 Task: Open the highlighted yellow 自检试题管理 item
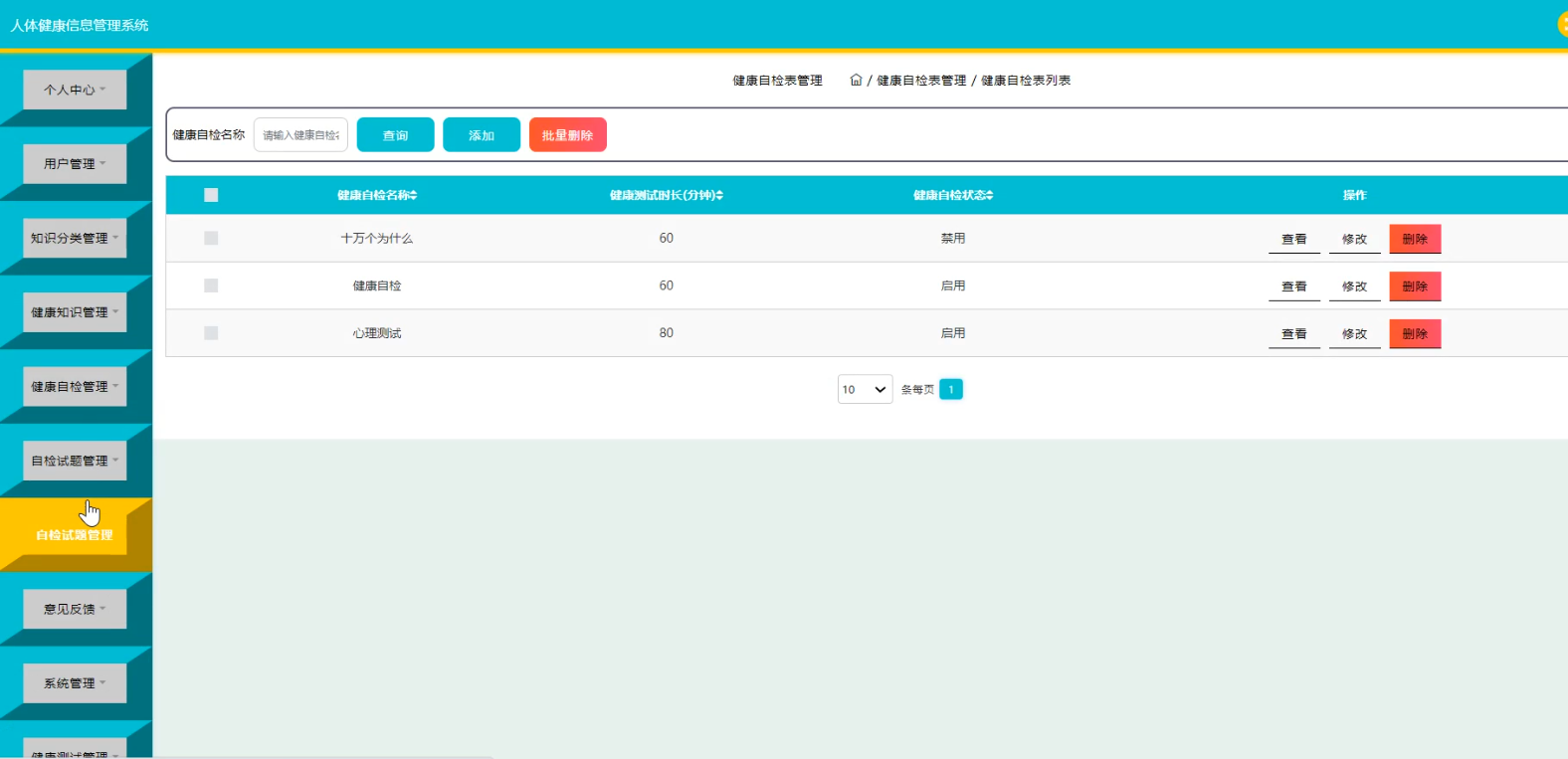tap(75, 535)
